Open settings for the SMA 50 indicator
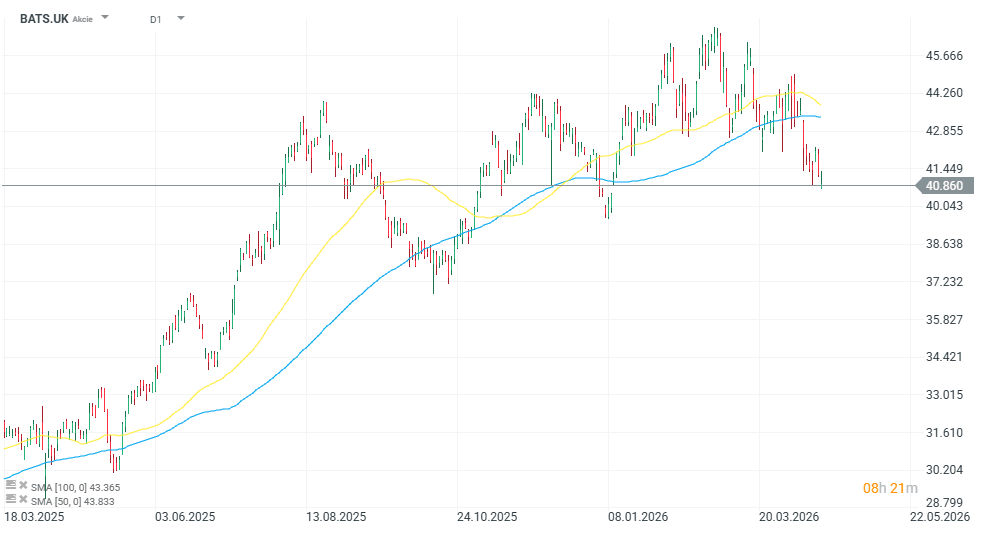986x533 pixels. click(10, 498)
